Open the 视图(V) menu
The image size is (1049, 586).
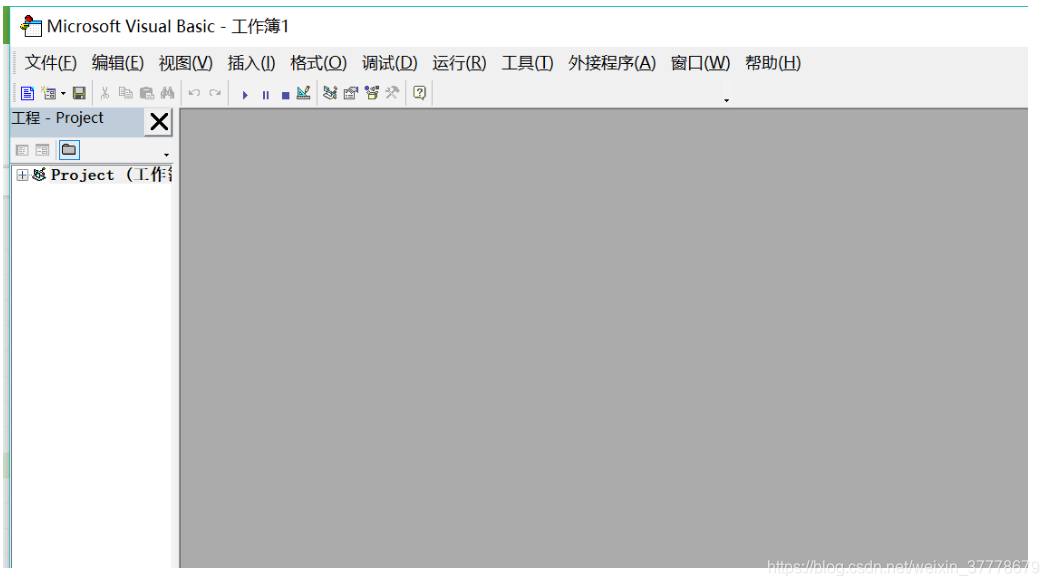point(185,63)
